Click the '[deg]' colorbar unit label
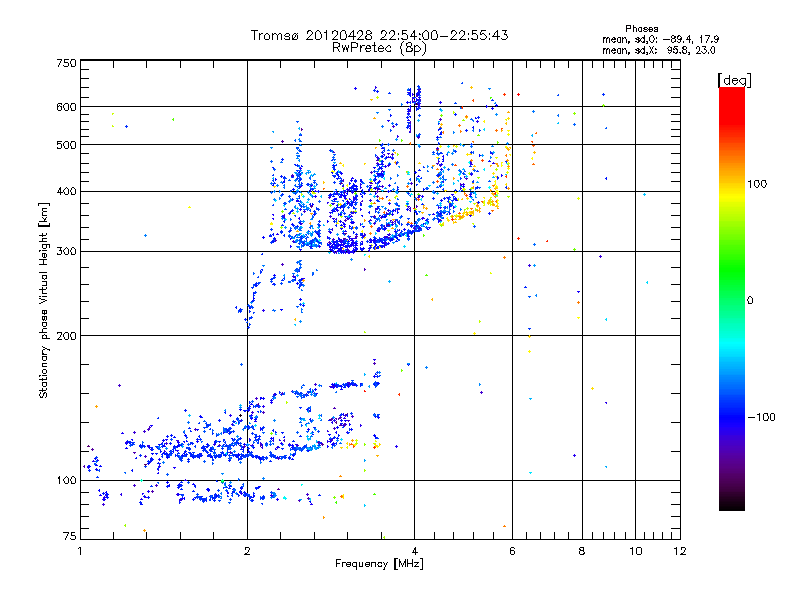Viewport: 800px width, 600px height. [734, 80]
